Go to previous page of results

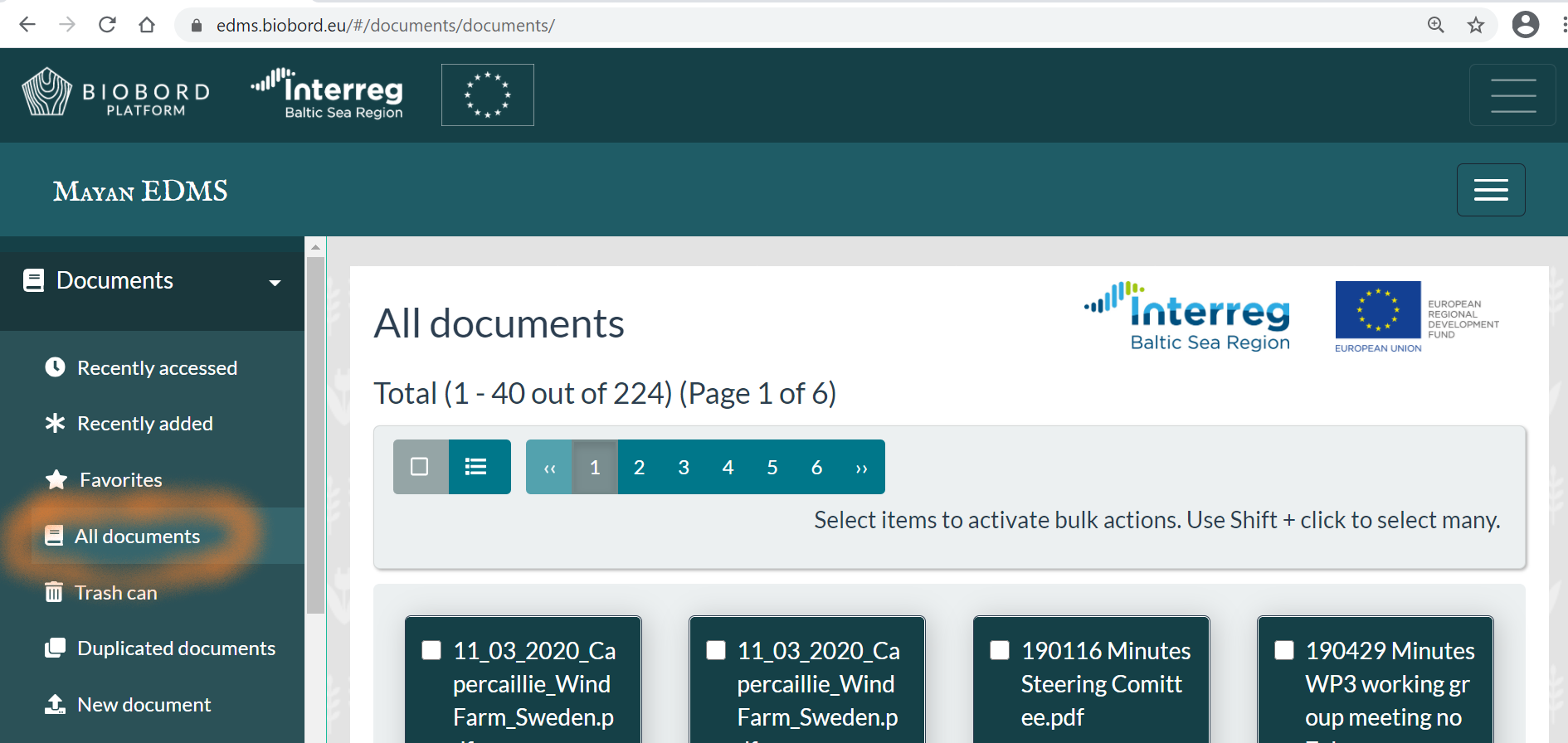(549, 467)
